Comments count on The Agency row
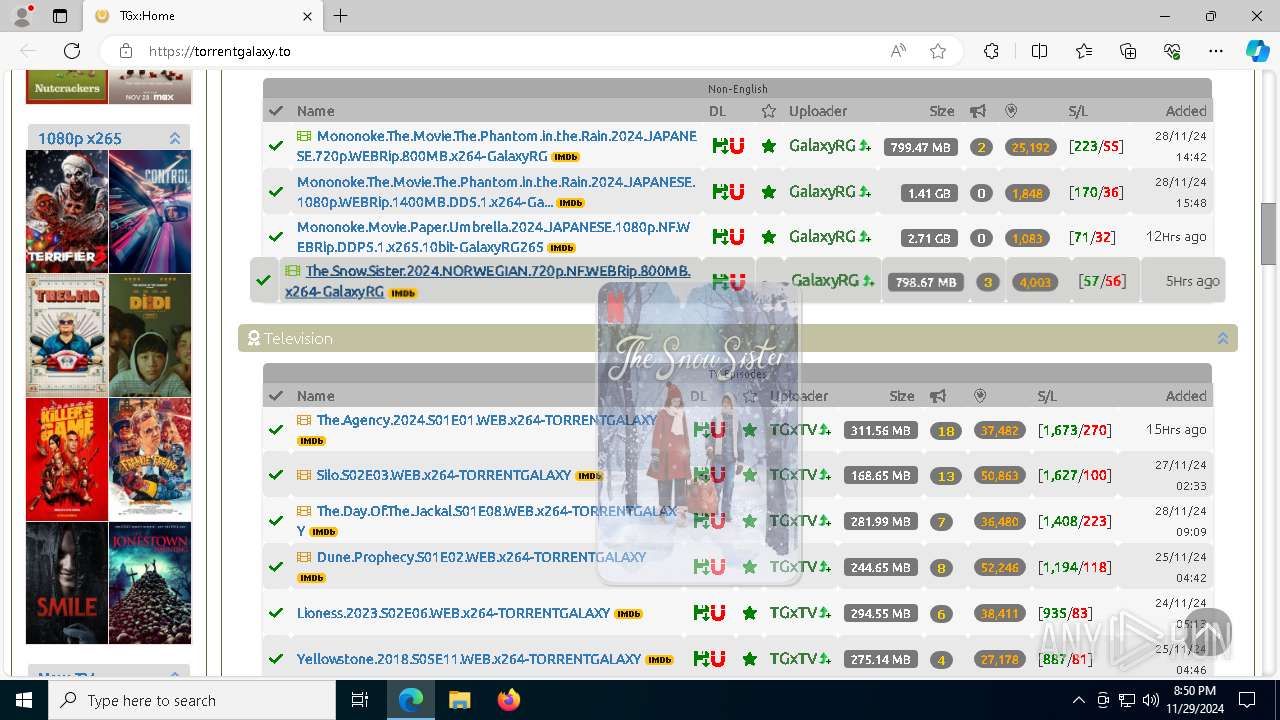 click(944, 431)
